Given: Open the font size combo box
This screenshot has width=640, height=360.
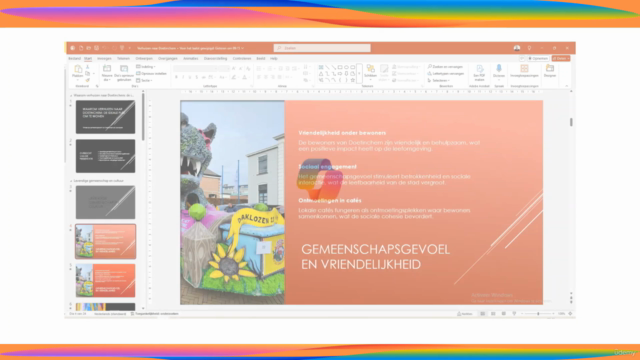Looking at the screenshot, I should tap(225, 69).
